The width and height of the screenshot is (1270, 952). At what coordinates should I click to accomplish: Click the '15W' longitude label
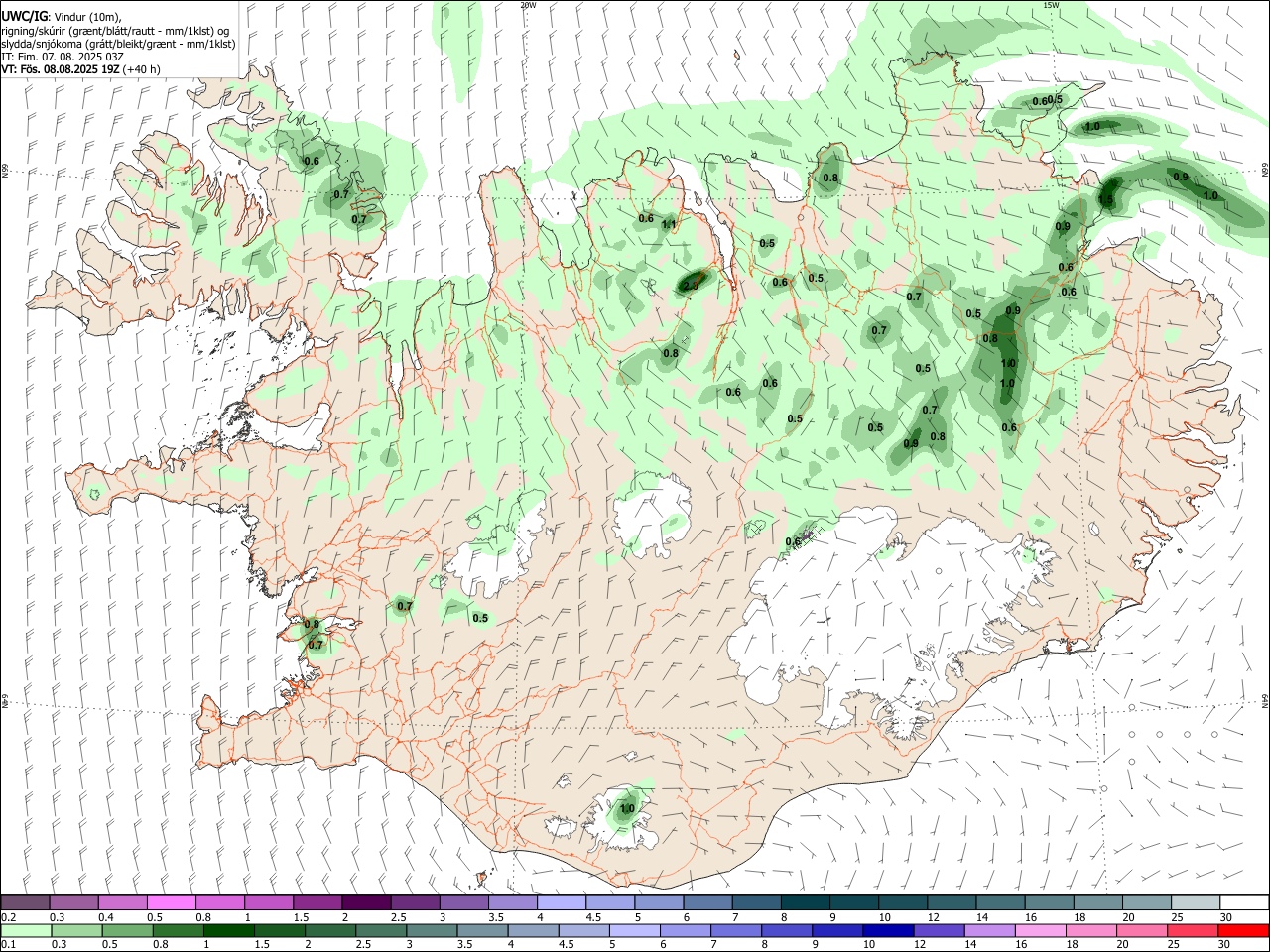(1051, 5)
